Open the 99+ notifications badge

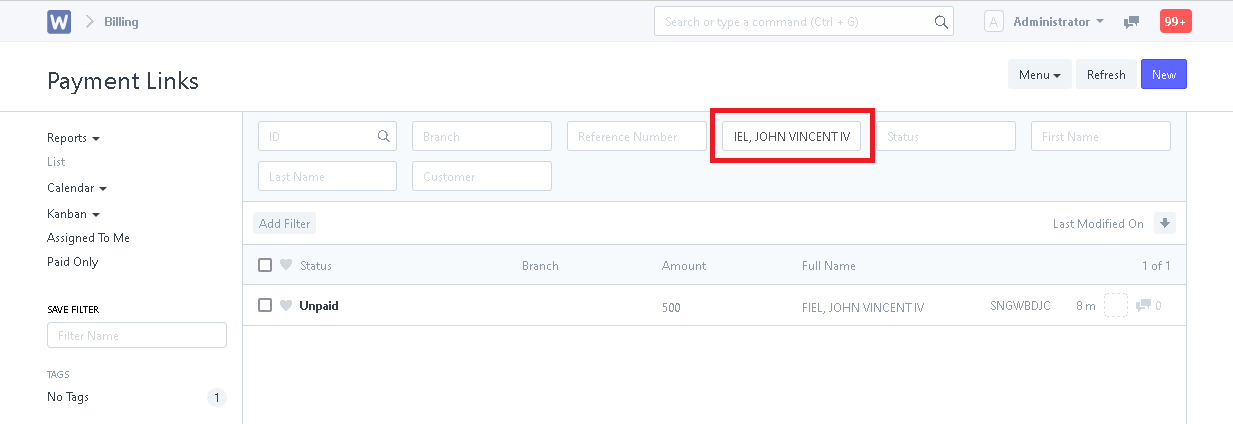click(x=1175, y=21)
